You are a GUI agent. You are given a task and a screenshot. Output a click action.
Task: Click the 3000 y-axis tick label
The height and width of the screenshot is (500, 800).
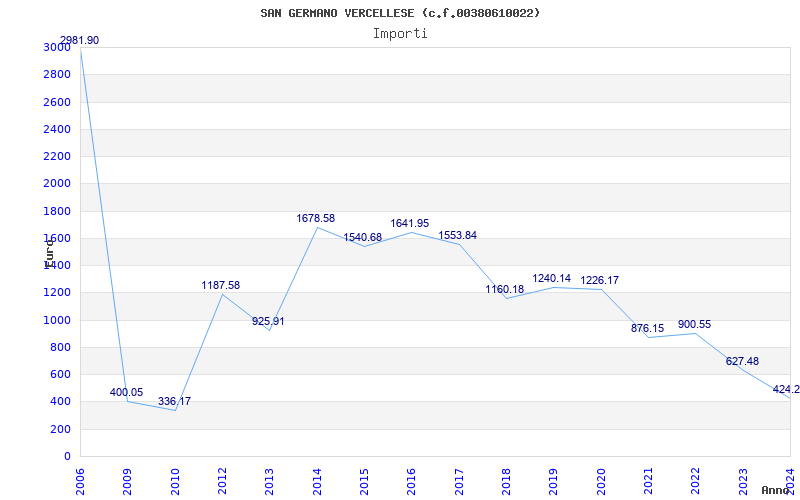coord(57,47)
